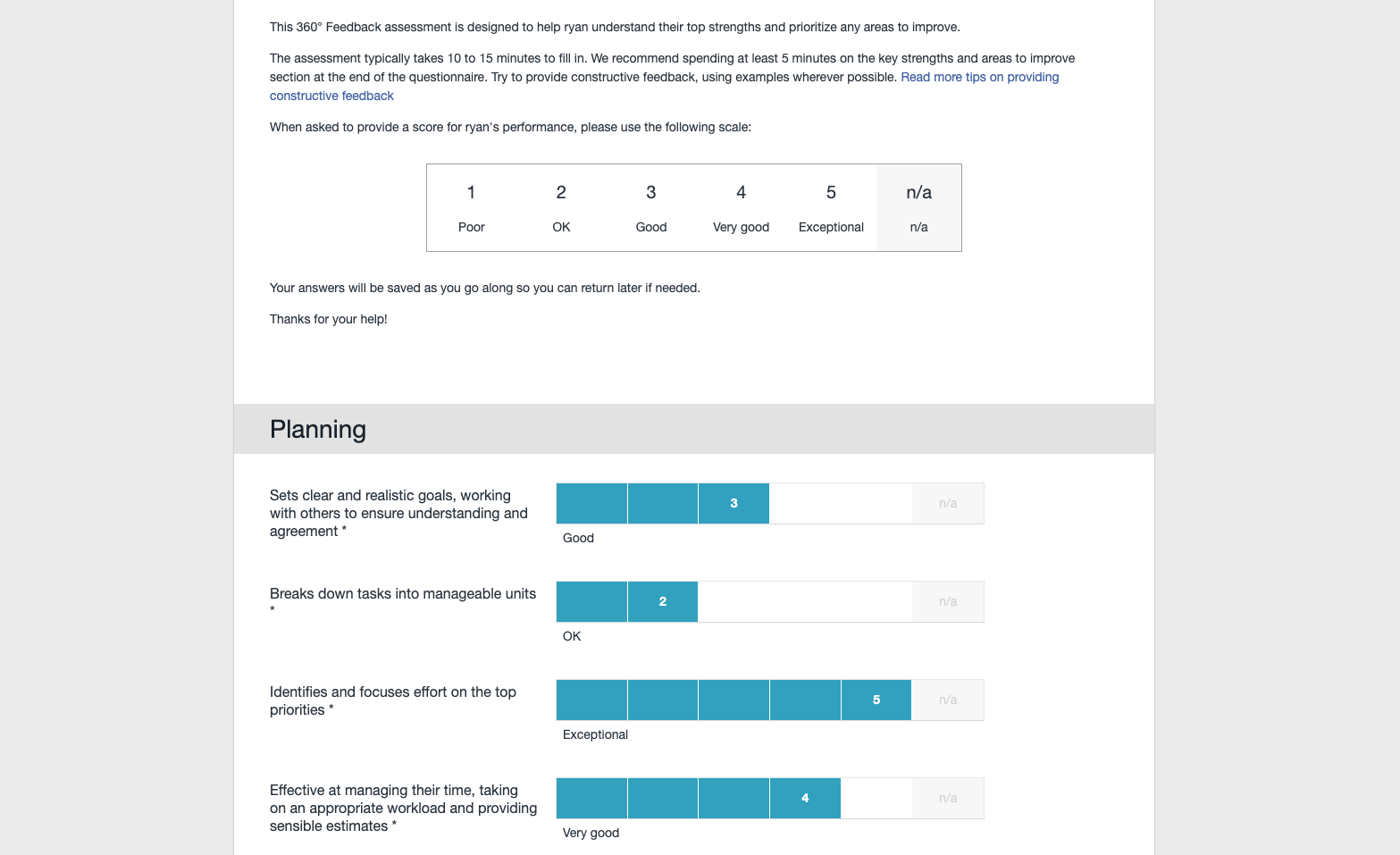Image resolution: width=1400 pixels, height=855 pixels.
Task: Click the selected 4 rating for managing time
Action: tap(805, 799)
